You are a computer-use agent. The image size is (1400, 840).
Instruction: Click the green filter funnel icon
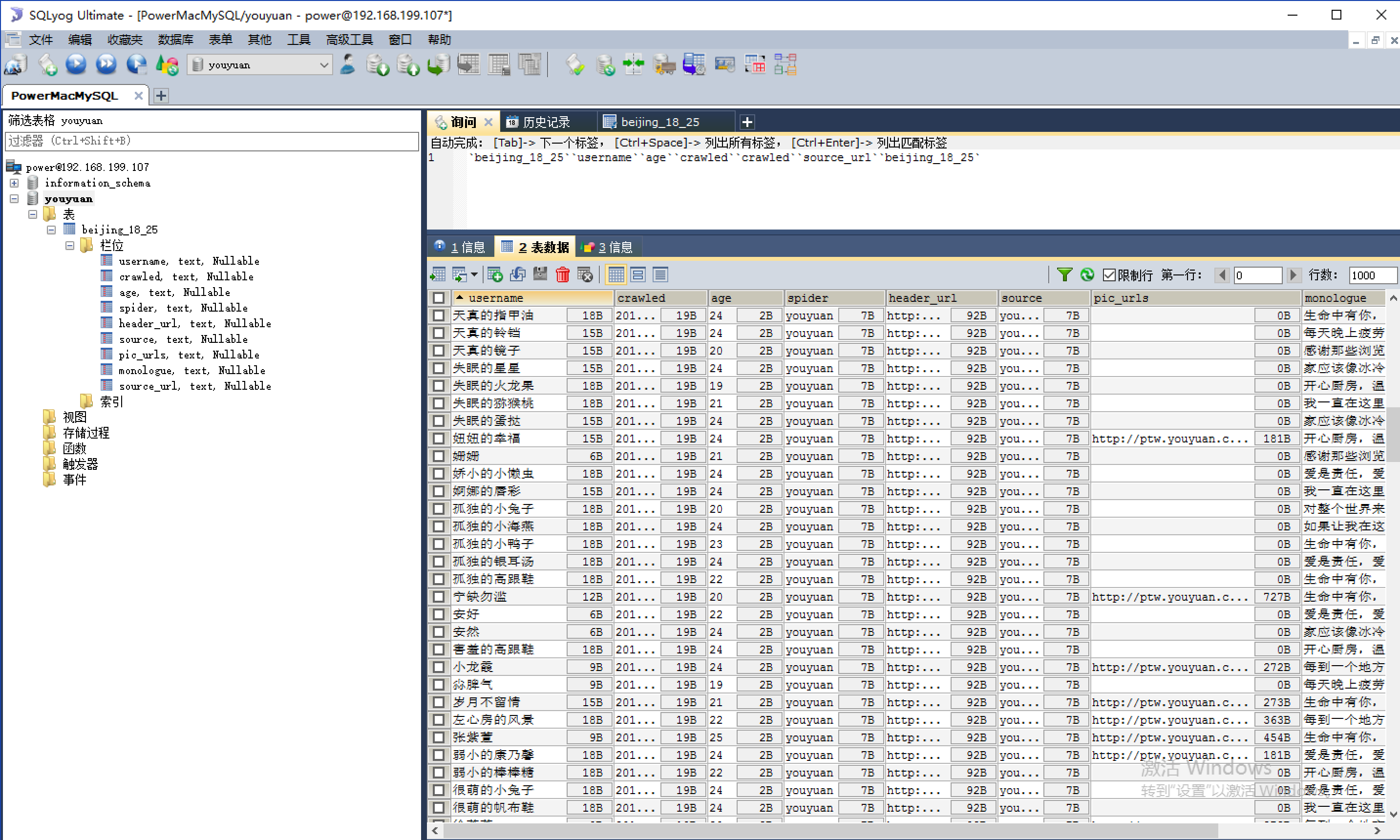1064,275
